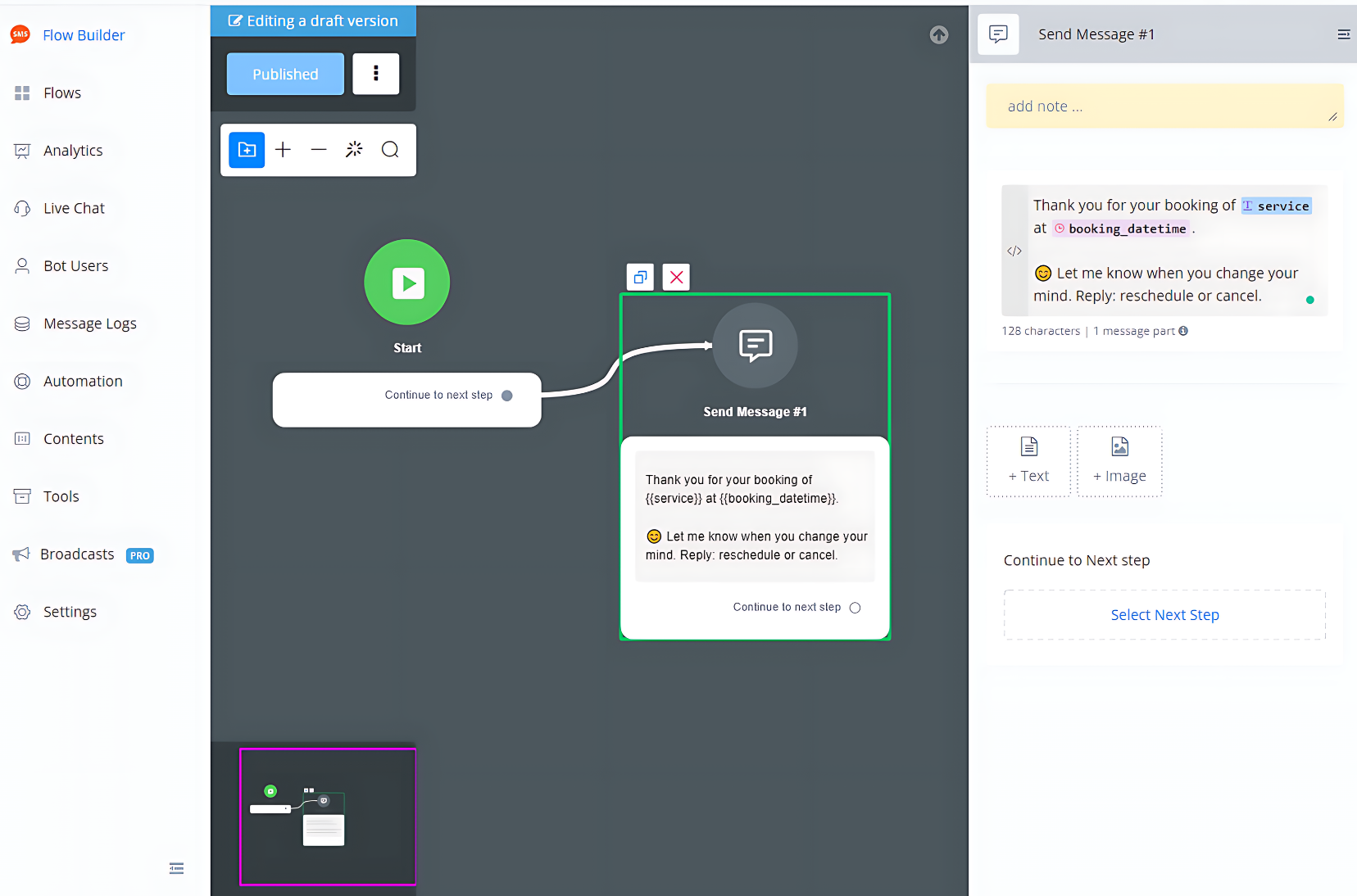
Task: Open search with the magnifier icon
Action: pos(390,150)
